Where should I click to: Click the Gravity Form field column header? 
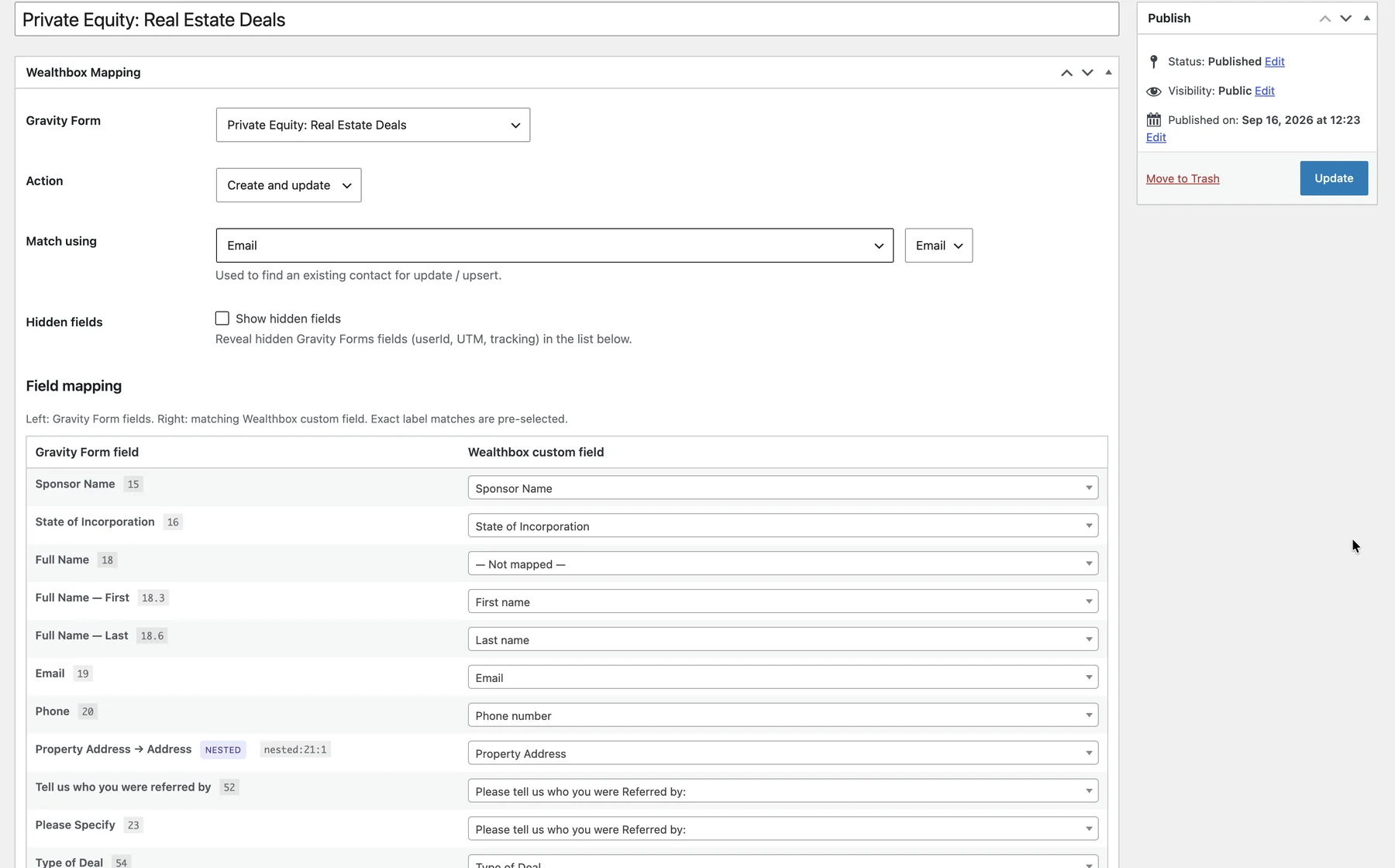tap(87, 453)
